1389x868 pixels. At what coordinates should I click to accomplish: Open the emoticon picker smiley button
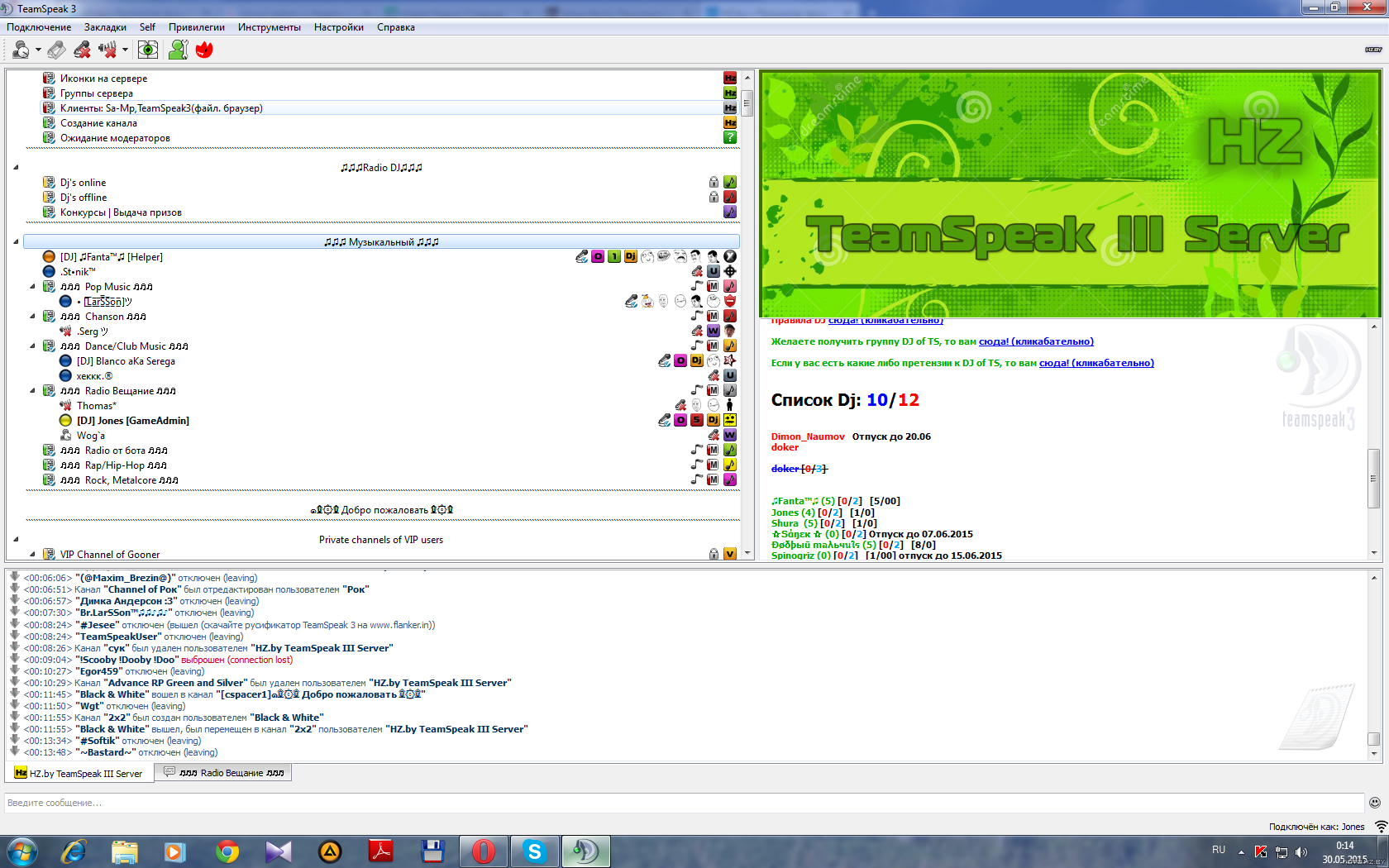[1375, 803]
